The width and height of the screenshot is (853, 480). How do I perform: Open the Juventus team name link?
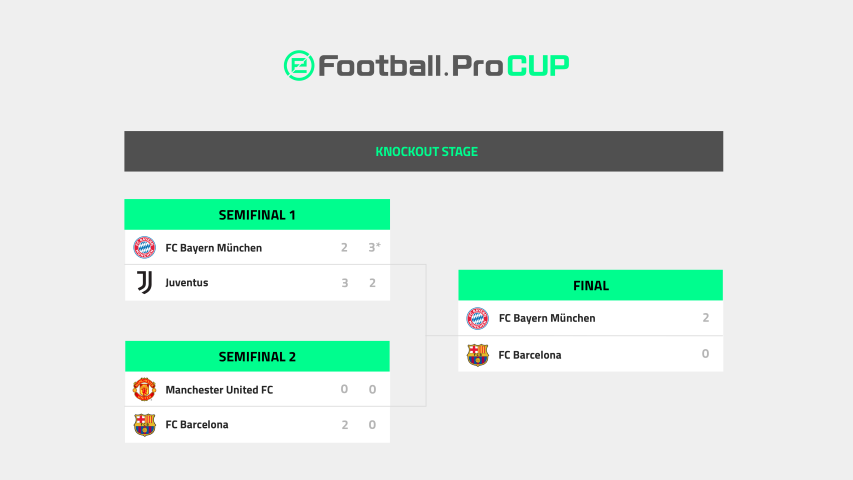[x=187, y=283]
